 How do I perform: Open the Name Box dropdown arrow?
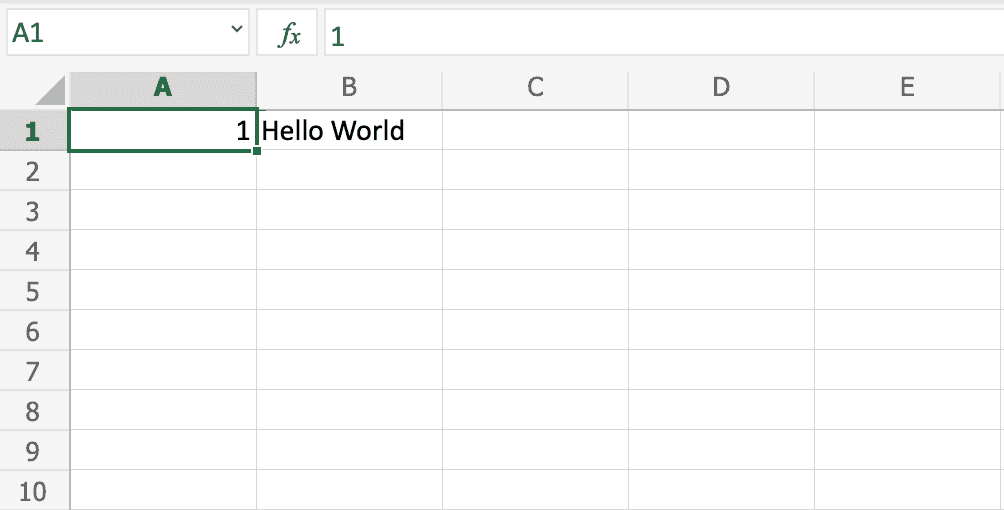[x=237, y=32]
